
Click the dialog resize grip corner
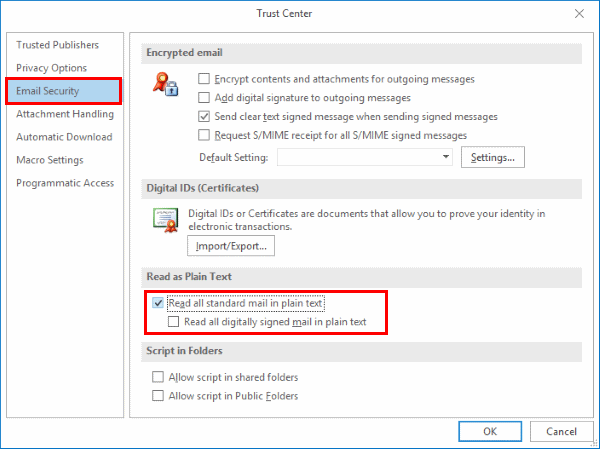594,444
